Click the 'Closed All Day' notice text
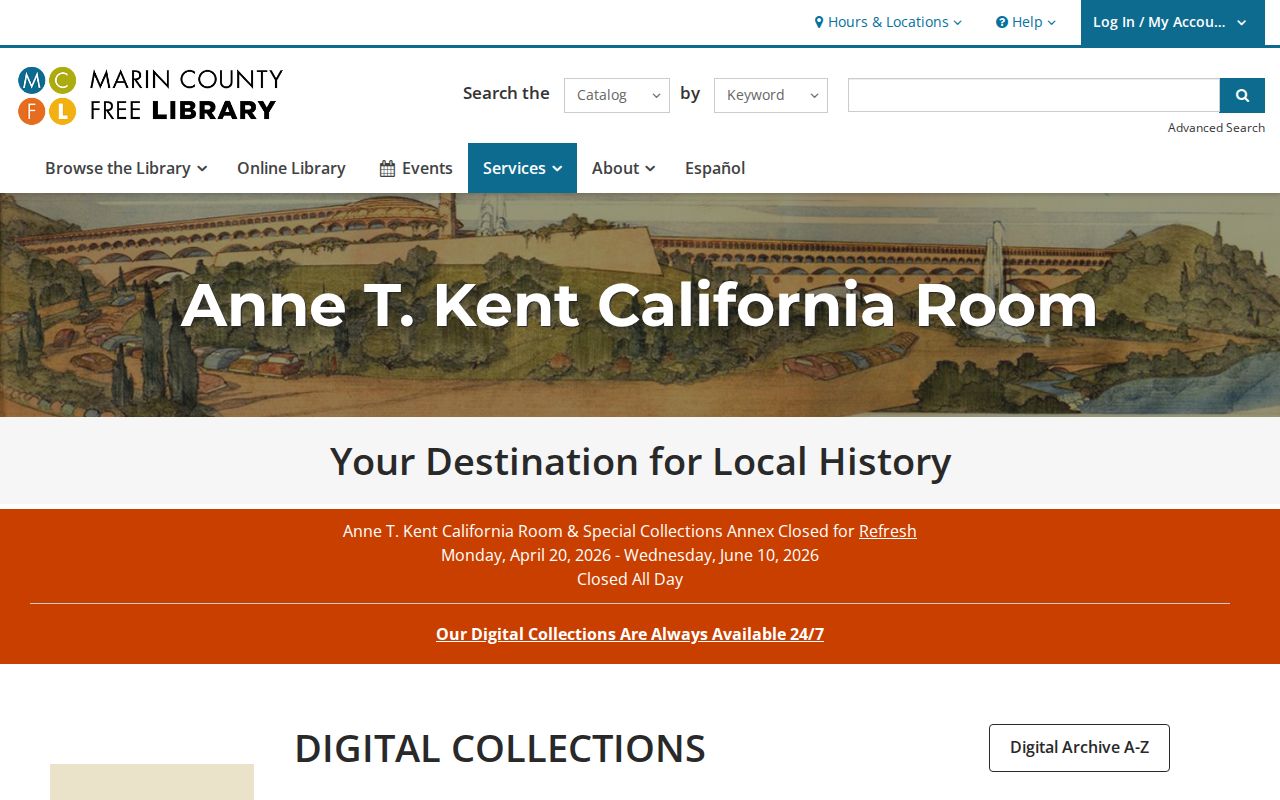This screenshot has width=1280, height=800. click(x=630, y=579)
